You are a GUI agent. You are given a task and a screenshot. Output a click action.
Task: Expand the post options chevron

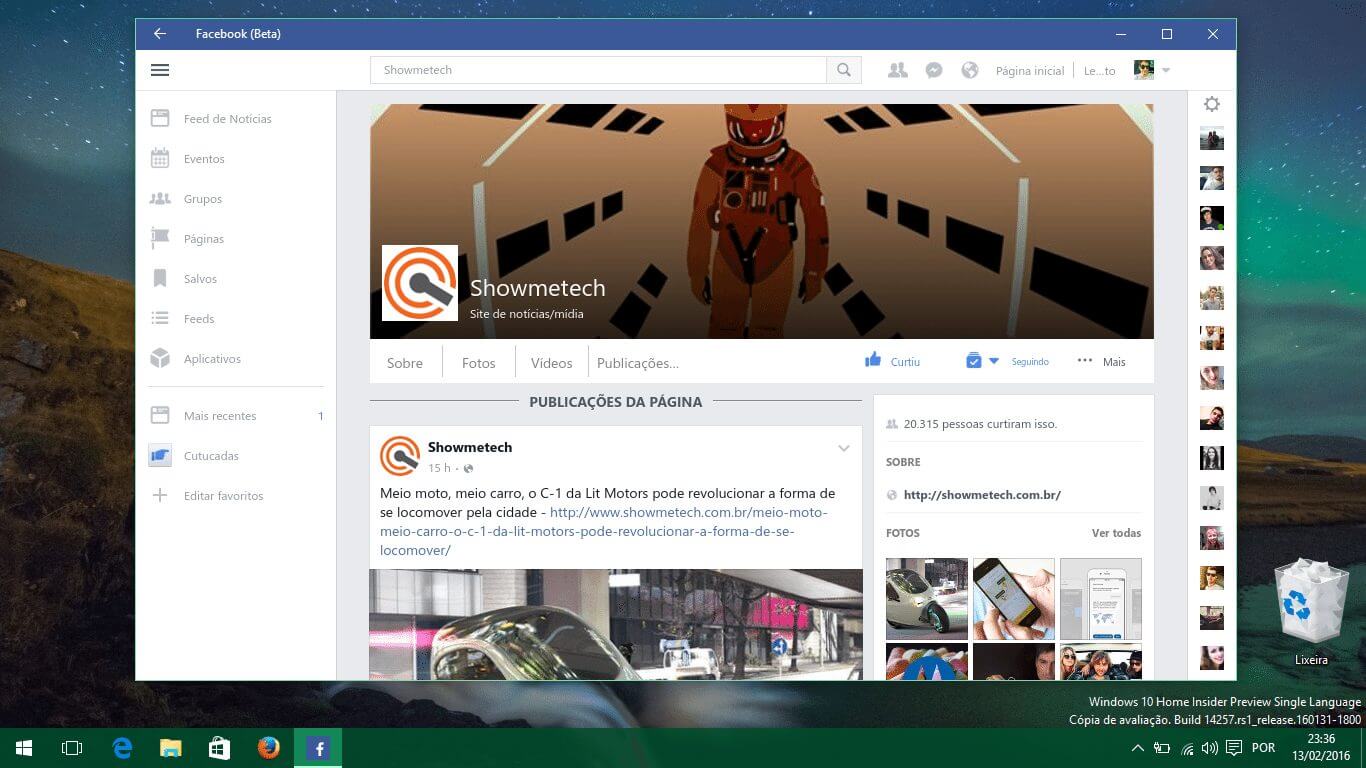click(844, 448)
